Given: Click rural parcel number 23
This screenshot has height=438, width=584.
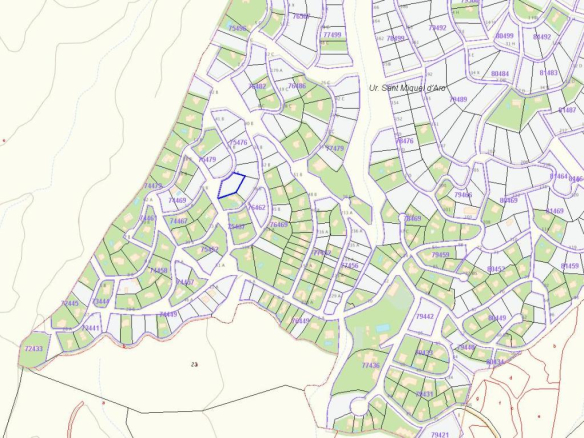Looking at the screenshot, I should click(194, 364).
